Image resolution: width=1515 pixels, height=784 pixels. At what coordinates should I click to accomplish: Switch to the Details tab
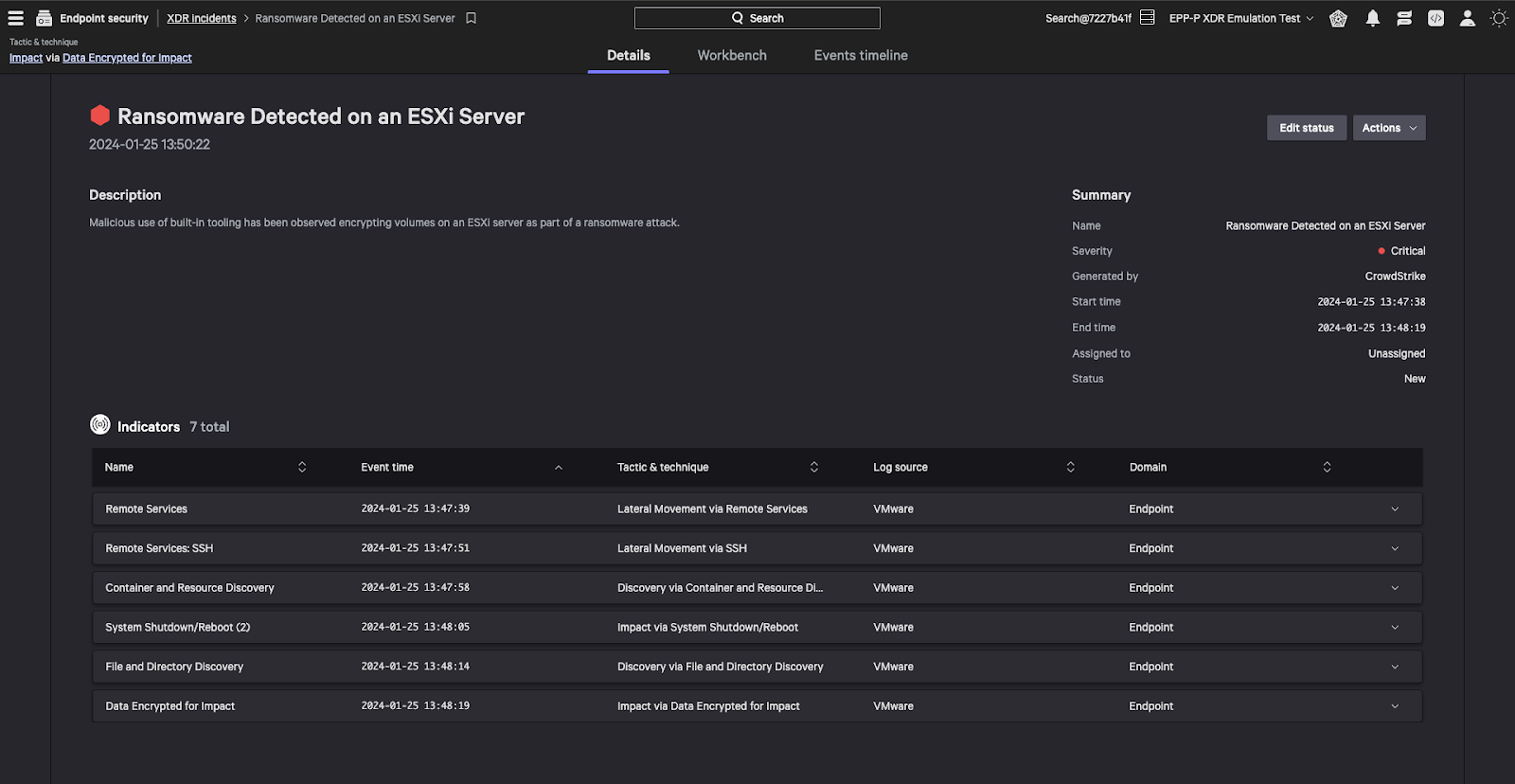629,55
